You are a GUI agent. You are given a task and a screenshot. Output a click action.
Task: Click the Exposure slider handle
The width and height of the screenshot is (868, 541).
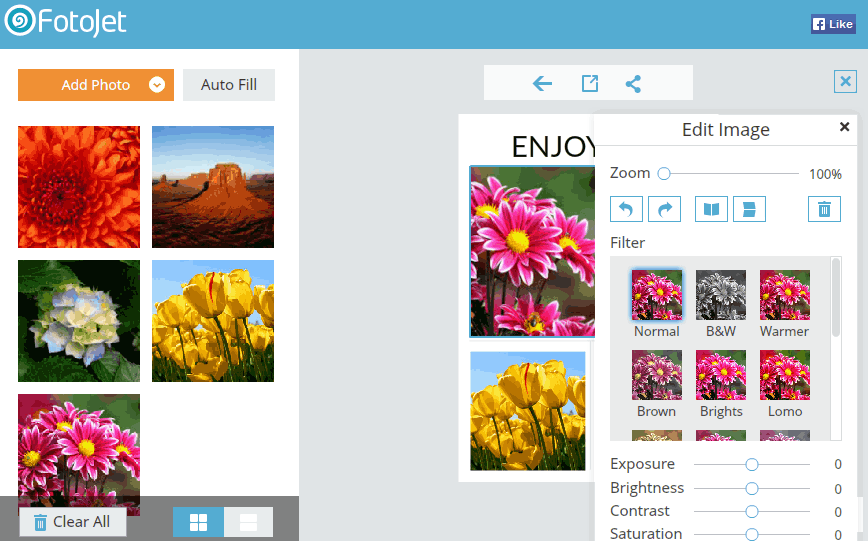(751, 464)
